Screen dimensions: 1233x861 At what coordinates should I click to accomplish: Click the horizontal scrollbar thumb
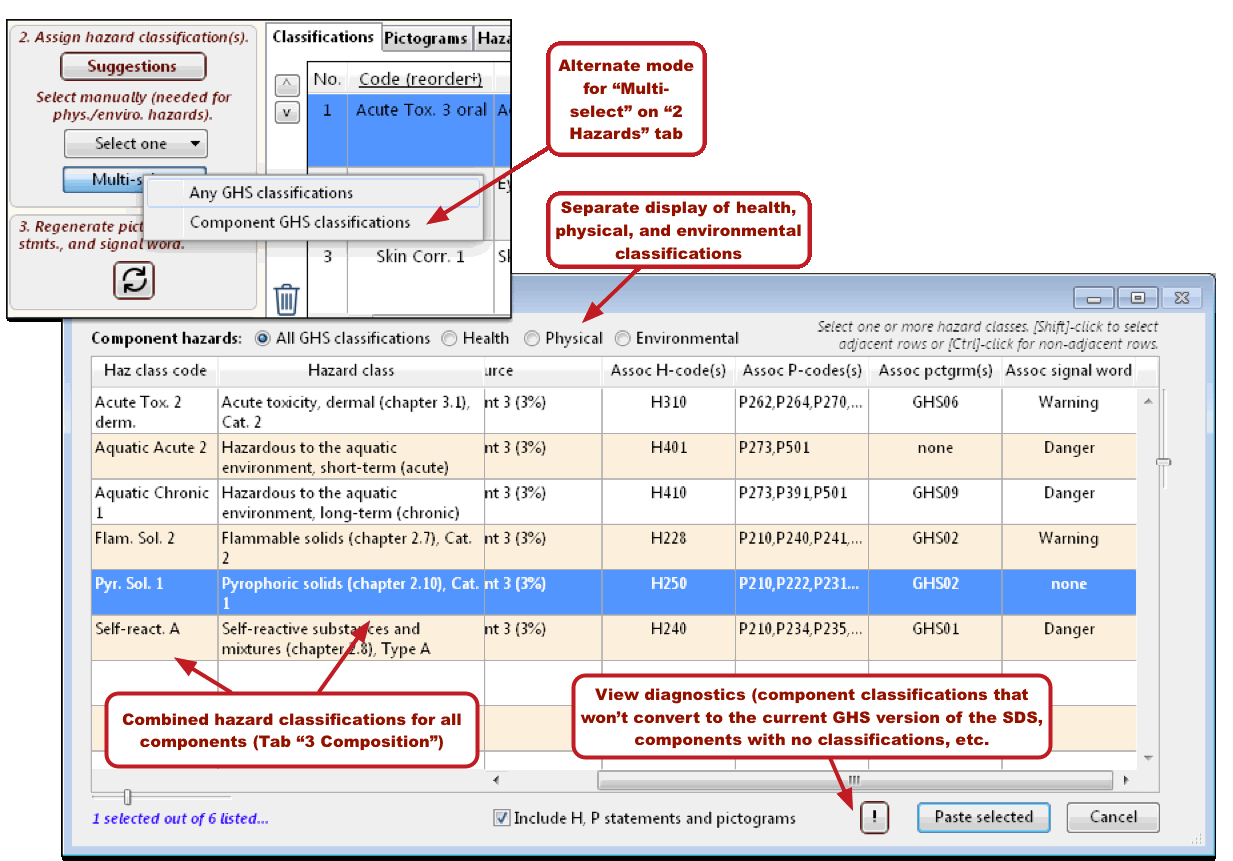[855, 780]
